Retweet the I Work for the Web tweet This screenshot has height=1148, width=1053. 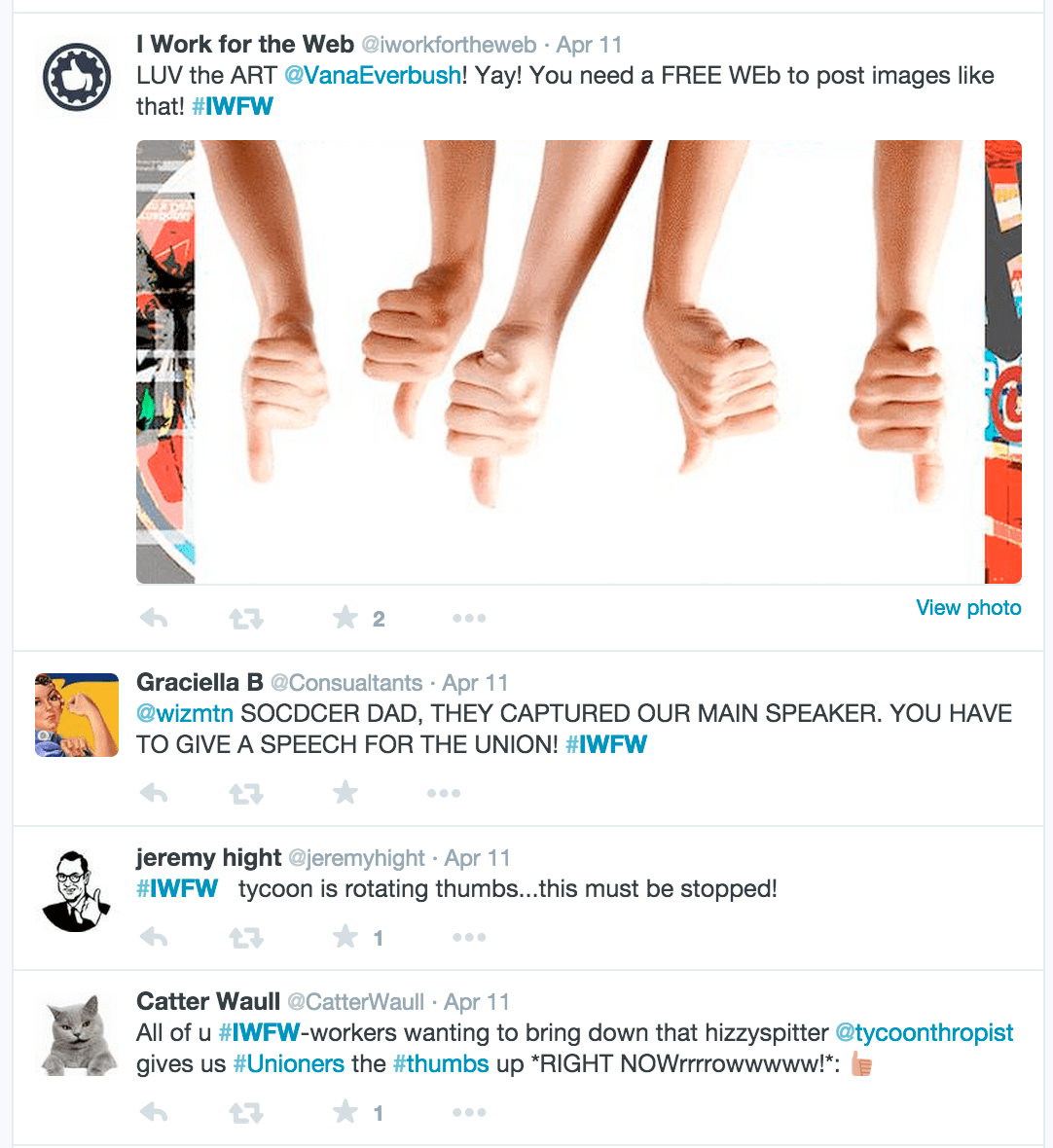246,620
